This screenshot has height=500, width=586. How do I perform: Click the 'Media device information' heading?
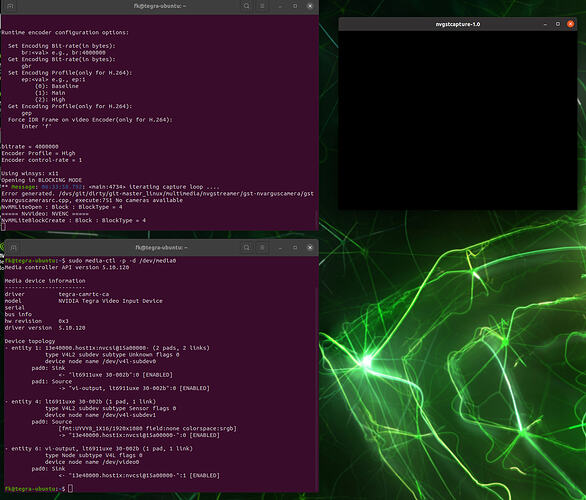(x=45, y=281)
